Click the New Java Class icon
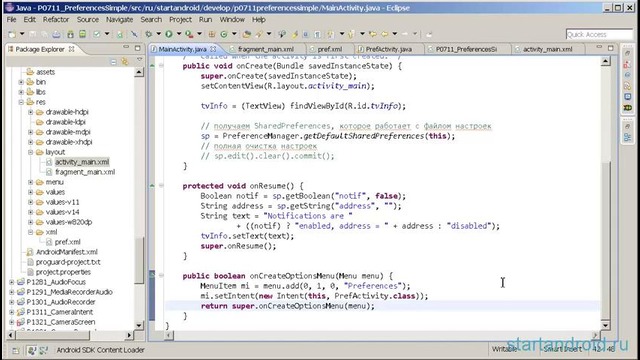Viewport: 640px width, 360px height. tap(224, 34)
